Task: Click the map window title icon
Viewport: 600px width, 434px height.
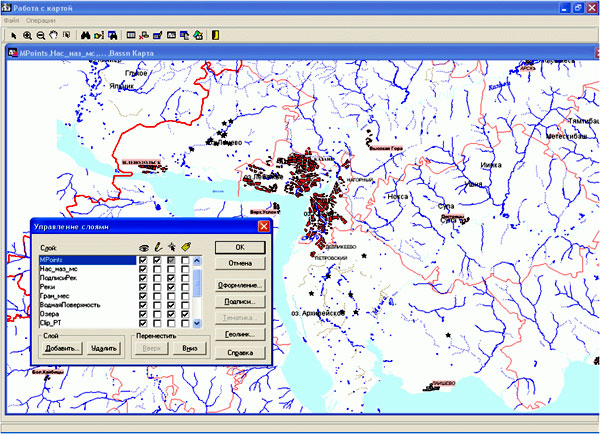Action: click(x=13, y=53)
